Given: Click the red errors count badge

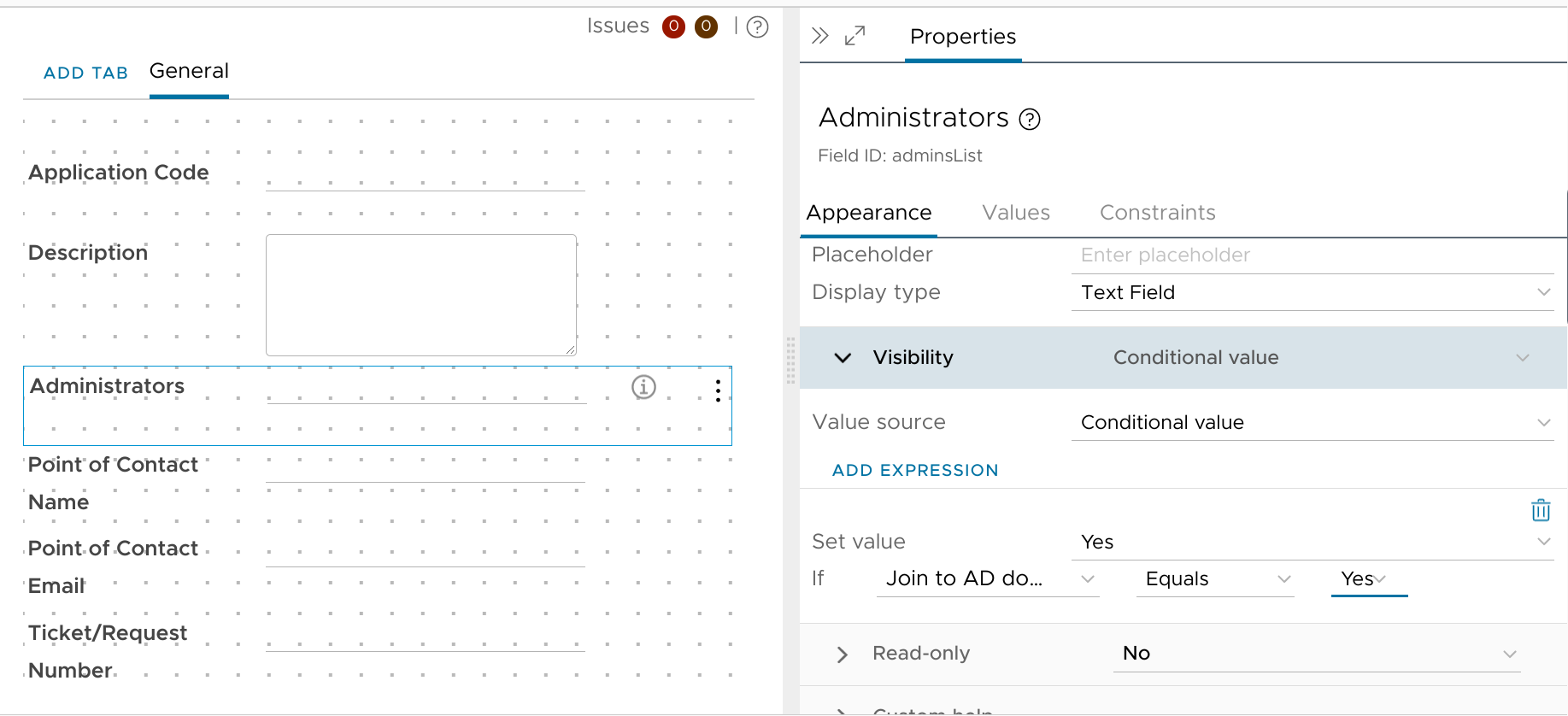Looking at the screenshot, I should tap(673, 26).
